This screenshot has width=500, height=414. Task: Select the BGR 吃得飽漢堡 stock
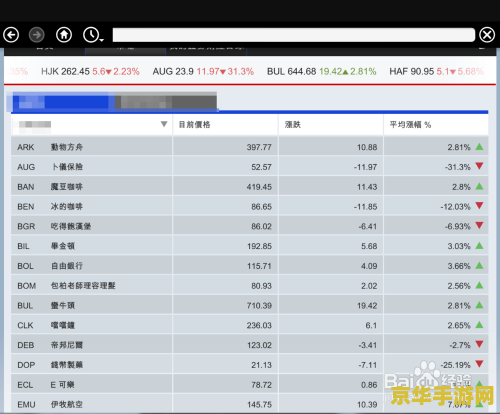(x=250, y=226)
